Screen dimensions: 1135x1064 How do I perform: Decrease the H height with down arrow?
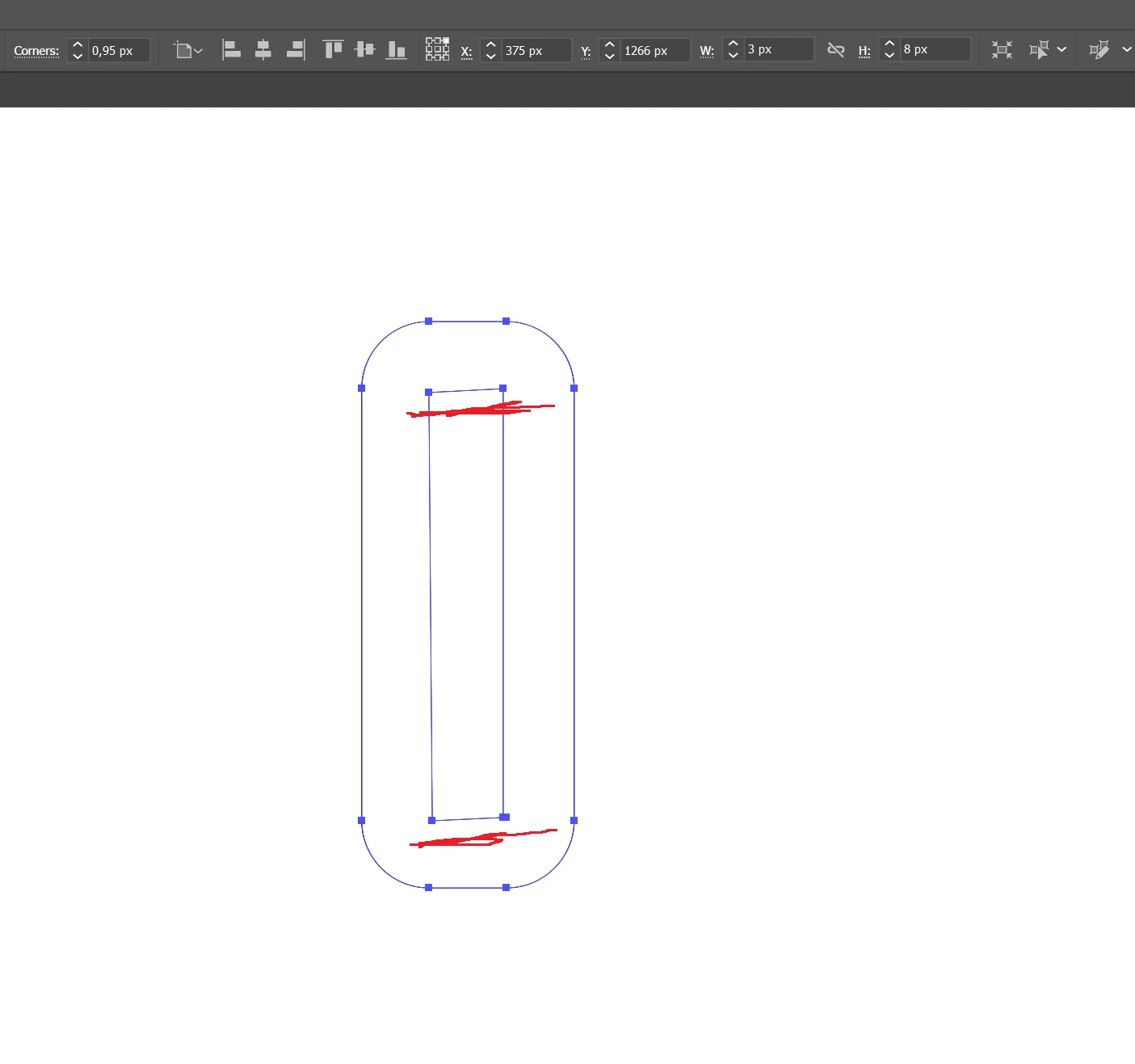889,55
